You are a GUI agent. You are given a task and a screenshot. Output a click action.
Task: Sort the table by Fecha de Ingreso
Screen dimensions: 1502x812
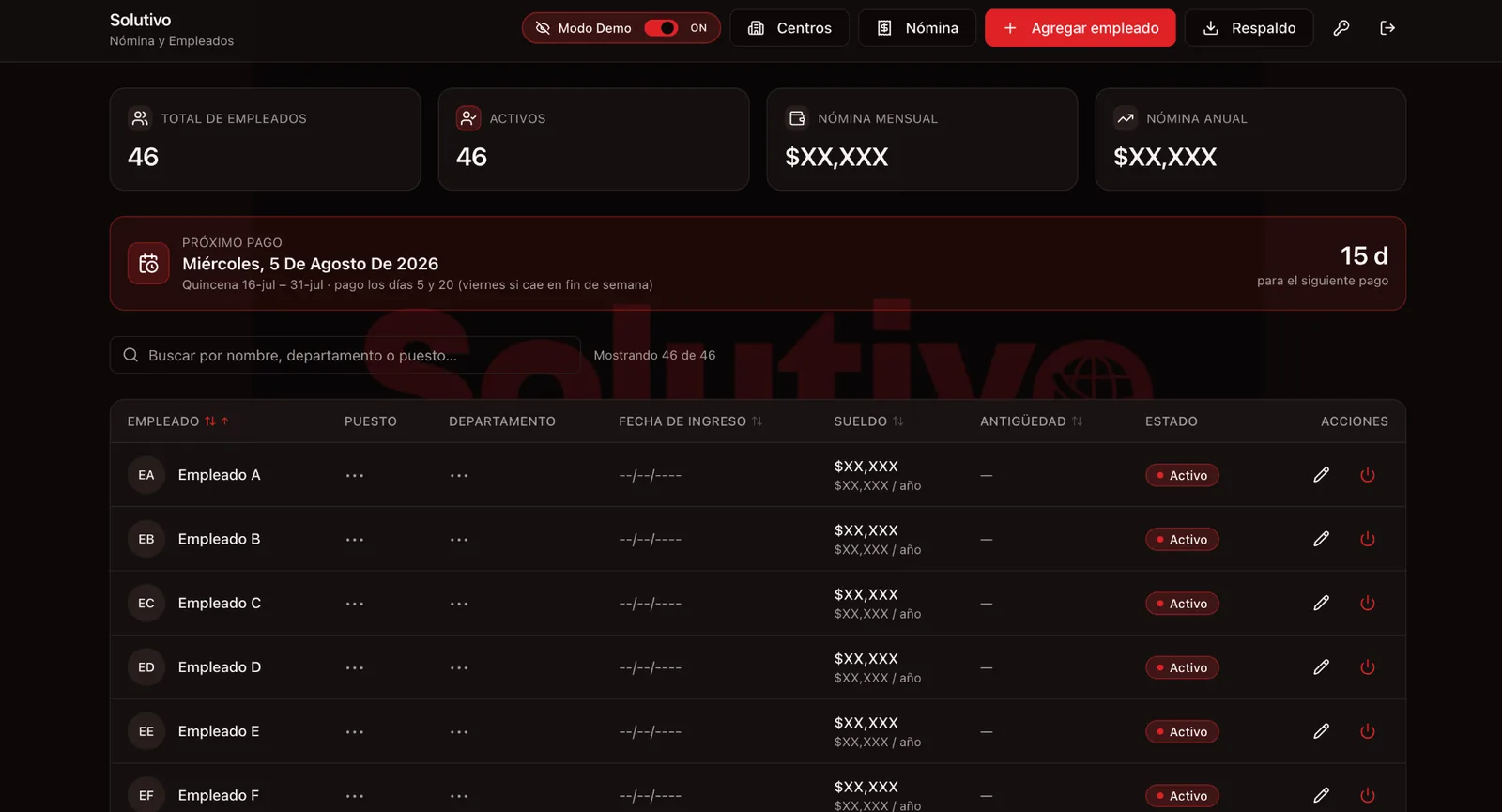[690, 421]
